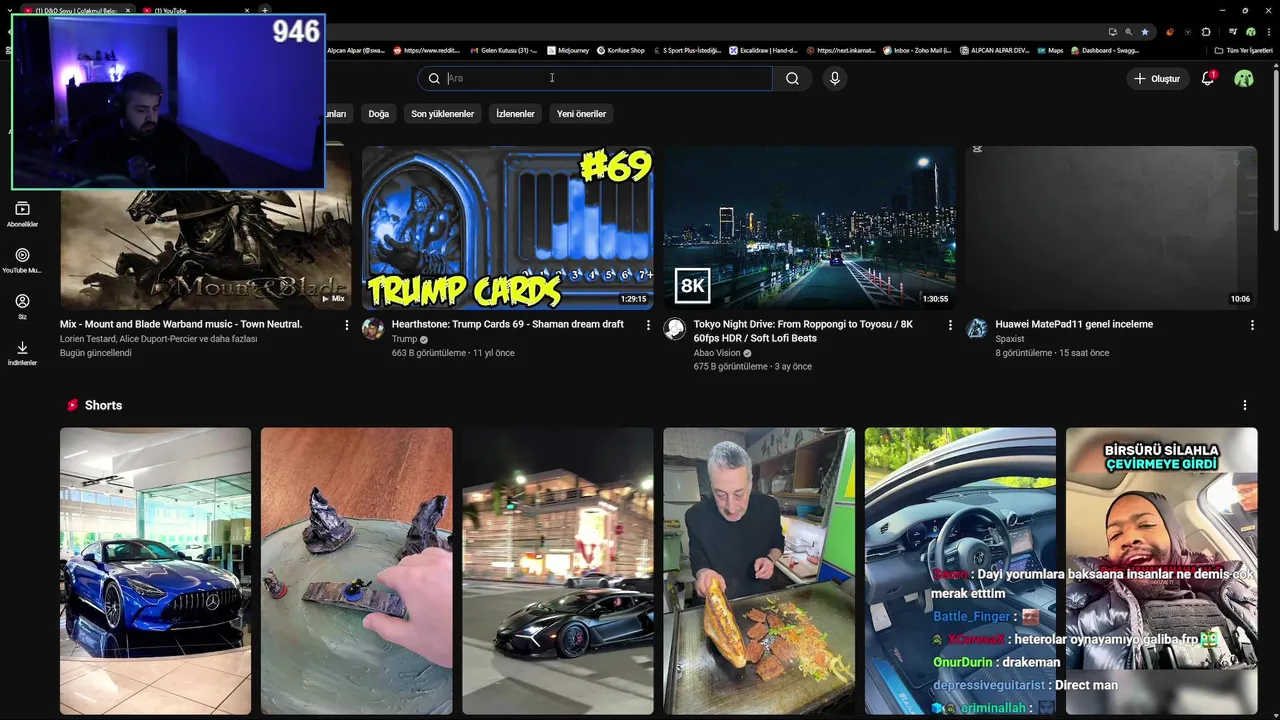Click the Shorts section heading
This screenshot has width=1280, height=720.
tap(103, 405)
